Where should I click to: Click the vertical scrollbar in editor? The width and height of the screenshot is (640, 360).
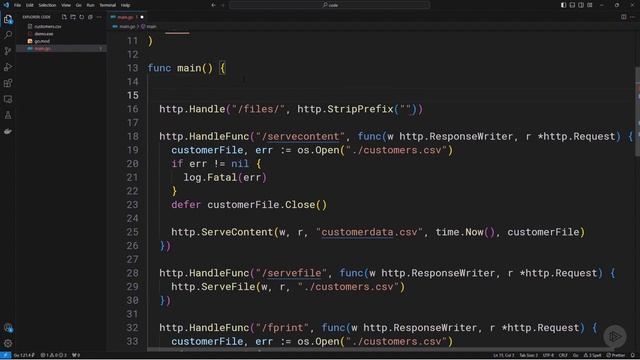click(x=637, y=112)
